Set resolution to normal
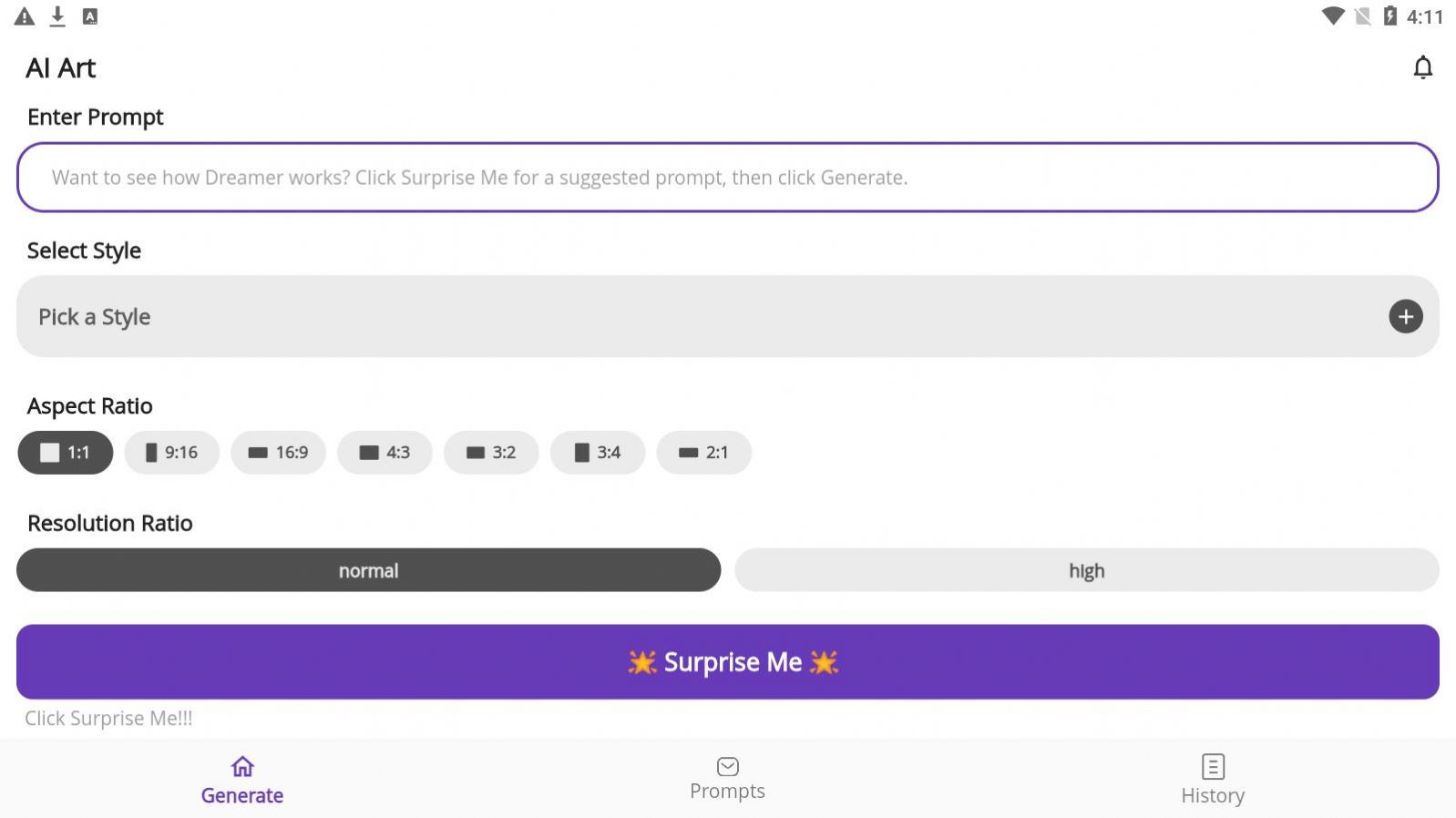 [x=368, y=571]
